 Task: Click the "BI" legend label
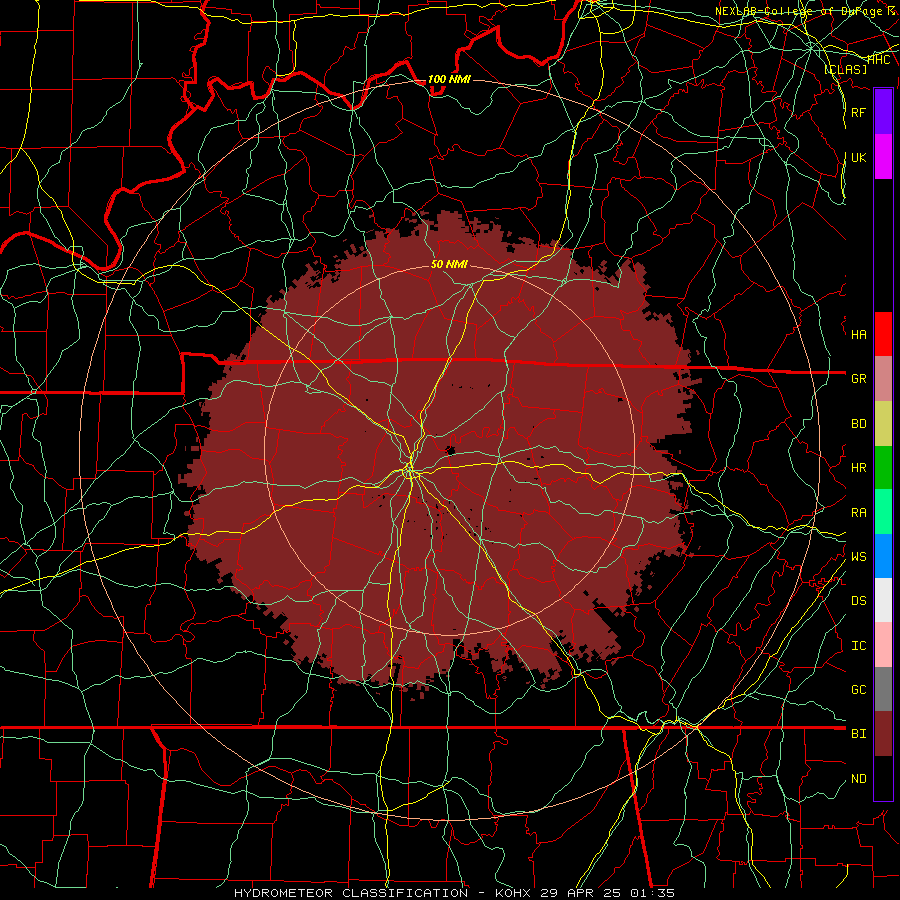tap(858, 734)
